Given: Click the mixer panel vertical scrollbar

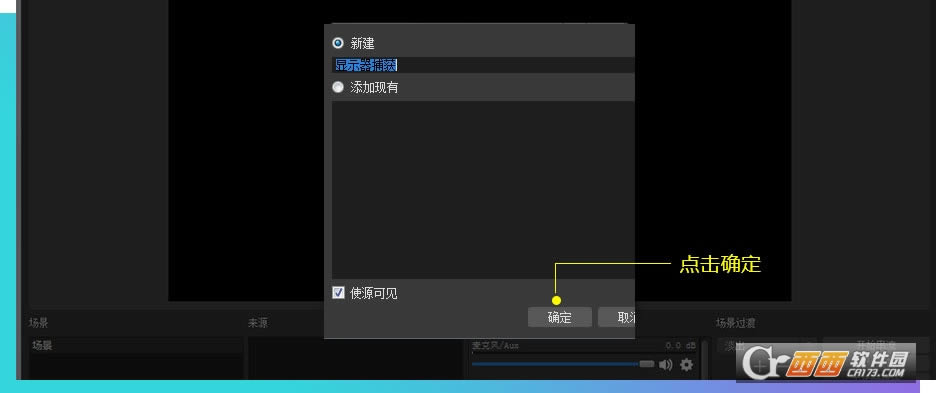Looking at the screenshot, I should tap(705, 359).
